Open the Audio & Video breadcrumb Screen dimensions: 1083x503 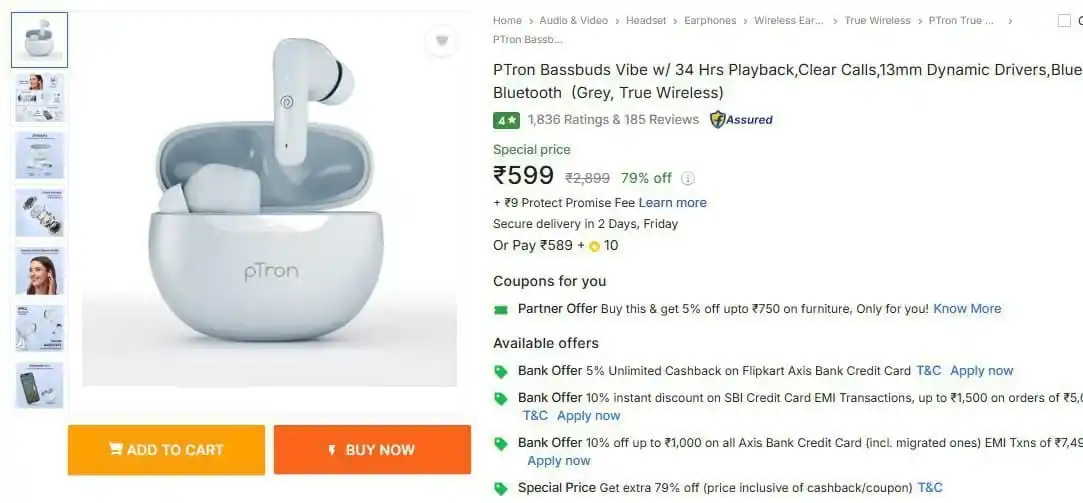[573, 21]
